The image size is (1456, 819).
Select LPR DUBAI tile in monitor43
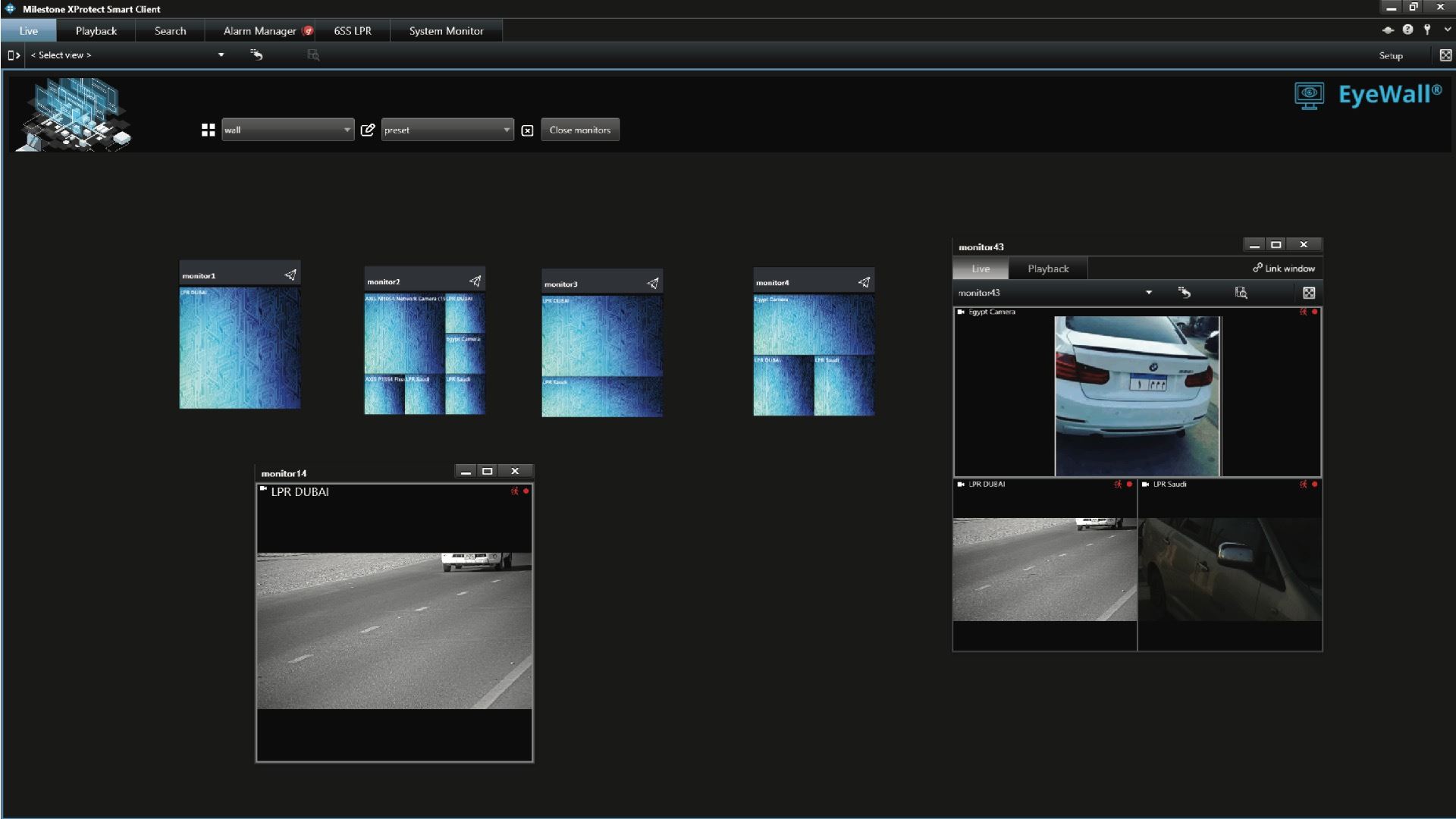(x=1045, y=565)
